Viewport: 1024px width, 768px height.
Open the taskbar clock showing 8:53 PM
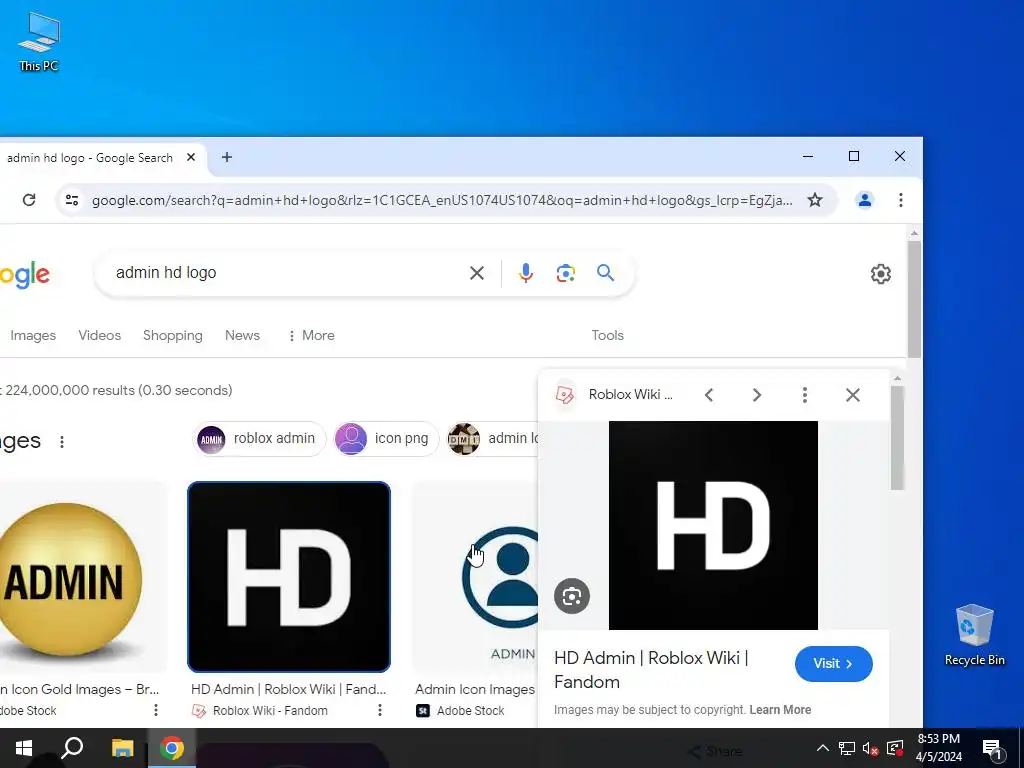pos(938,748)
